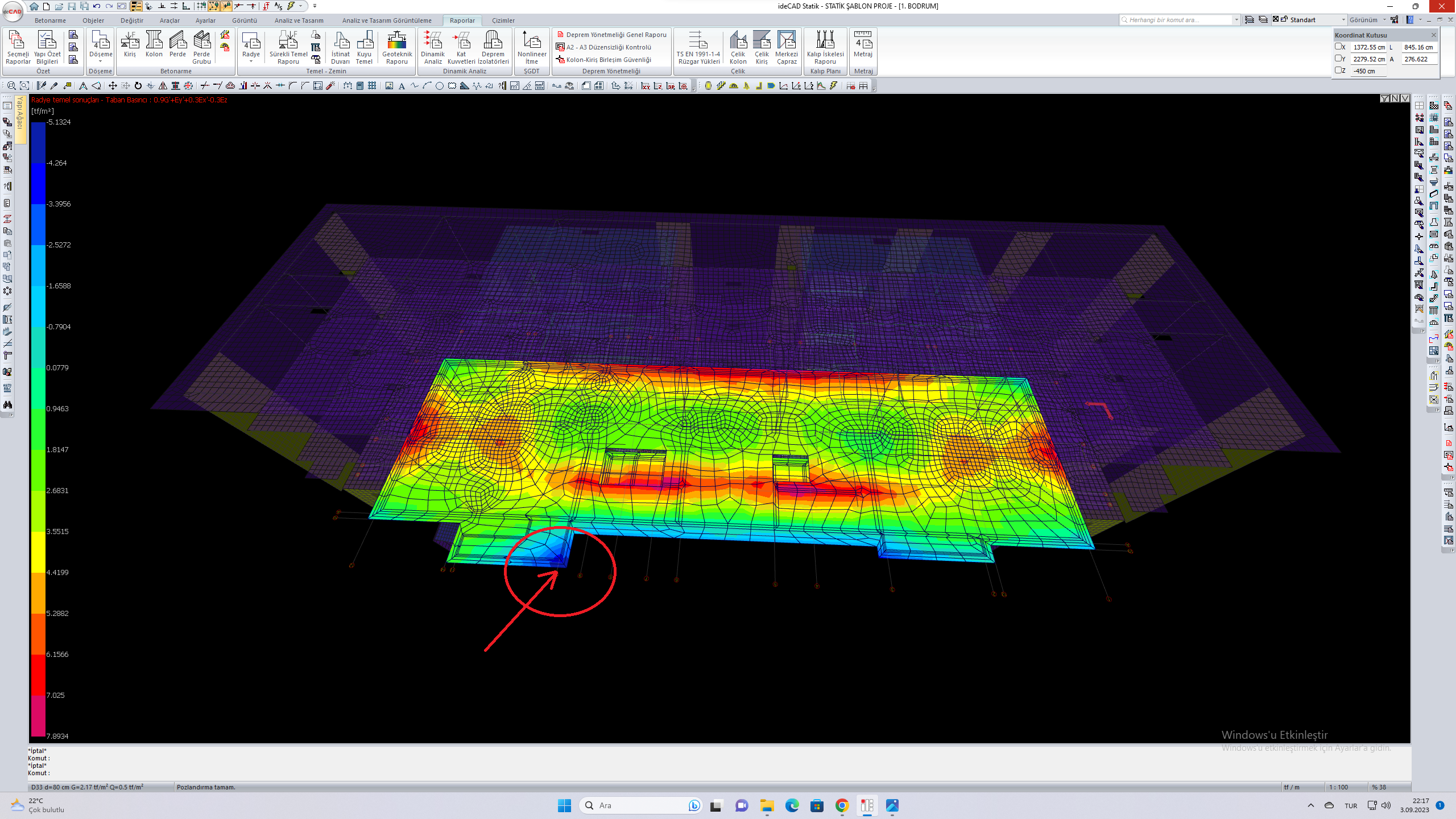1456x819 pixels.
Task: Click Deprem Yönetmeliği Genel Raporu
Action: tap(616, 35)
